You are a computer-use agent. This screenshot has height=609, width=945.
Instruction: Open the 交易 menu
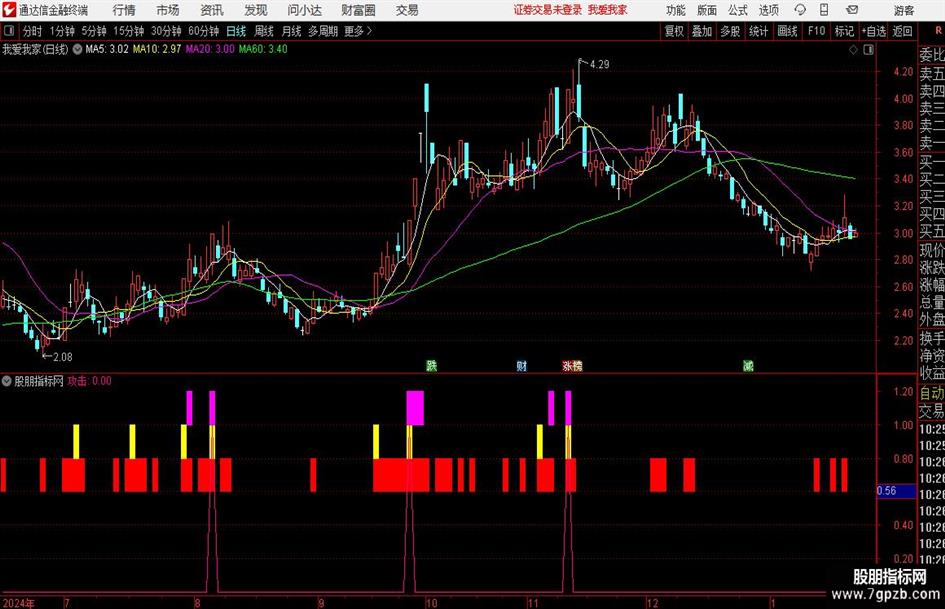point(407,10)
